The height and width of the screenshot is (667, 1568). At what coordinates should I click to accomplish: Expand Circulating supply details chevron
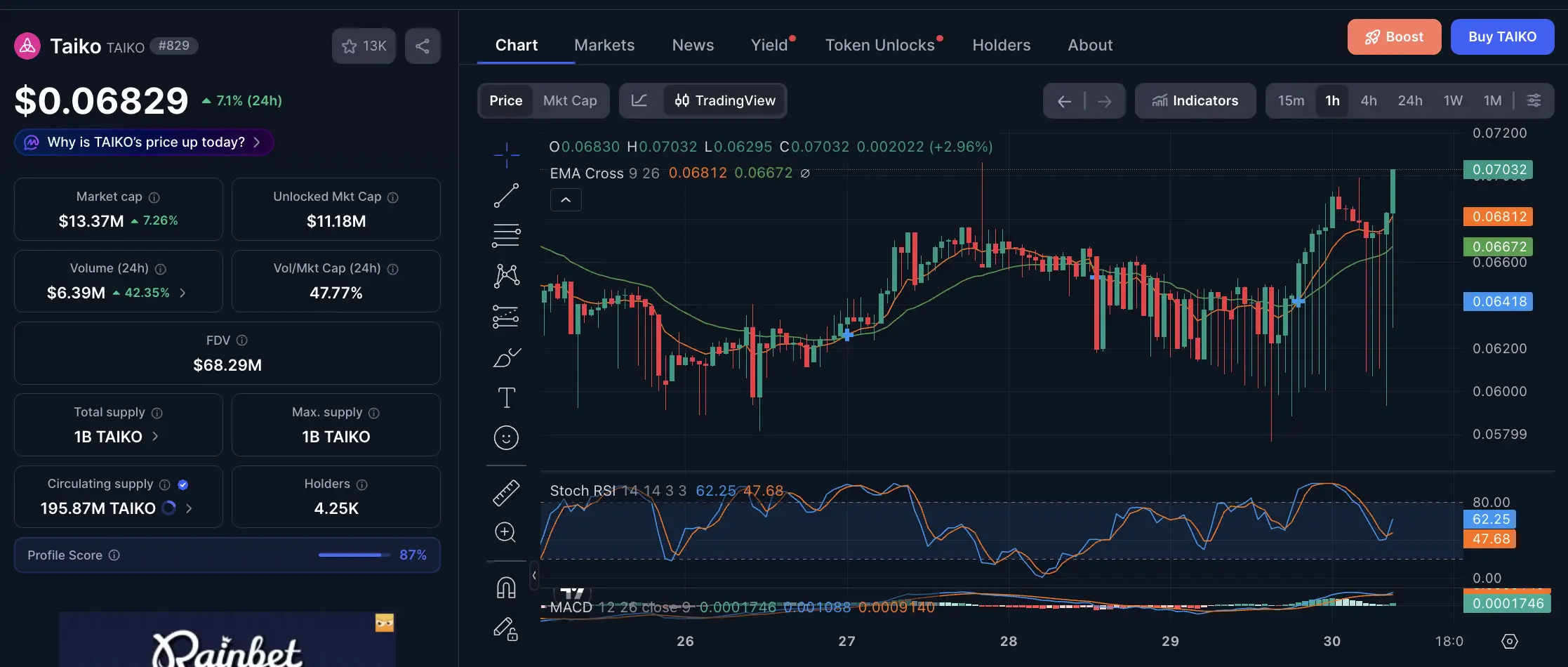click(x=189, y=508)
